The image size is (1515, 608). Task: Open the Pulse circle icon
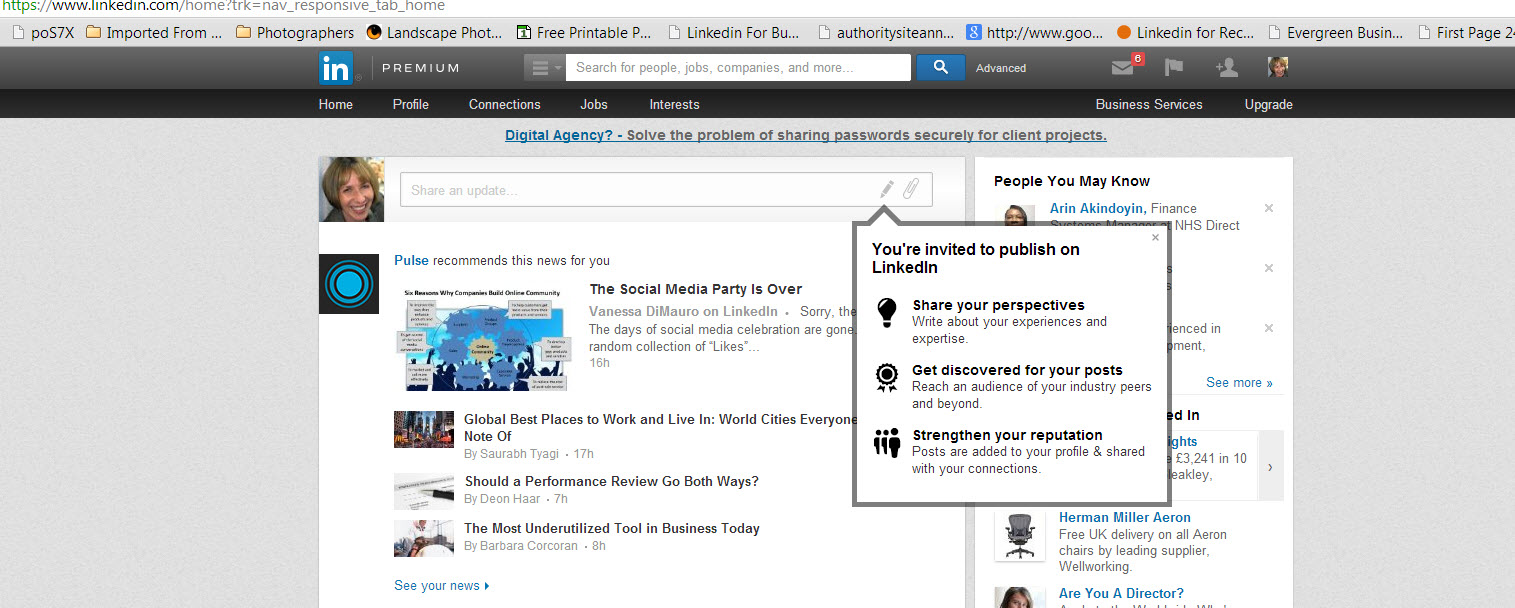tap(349, 283)
